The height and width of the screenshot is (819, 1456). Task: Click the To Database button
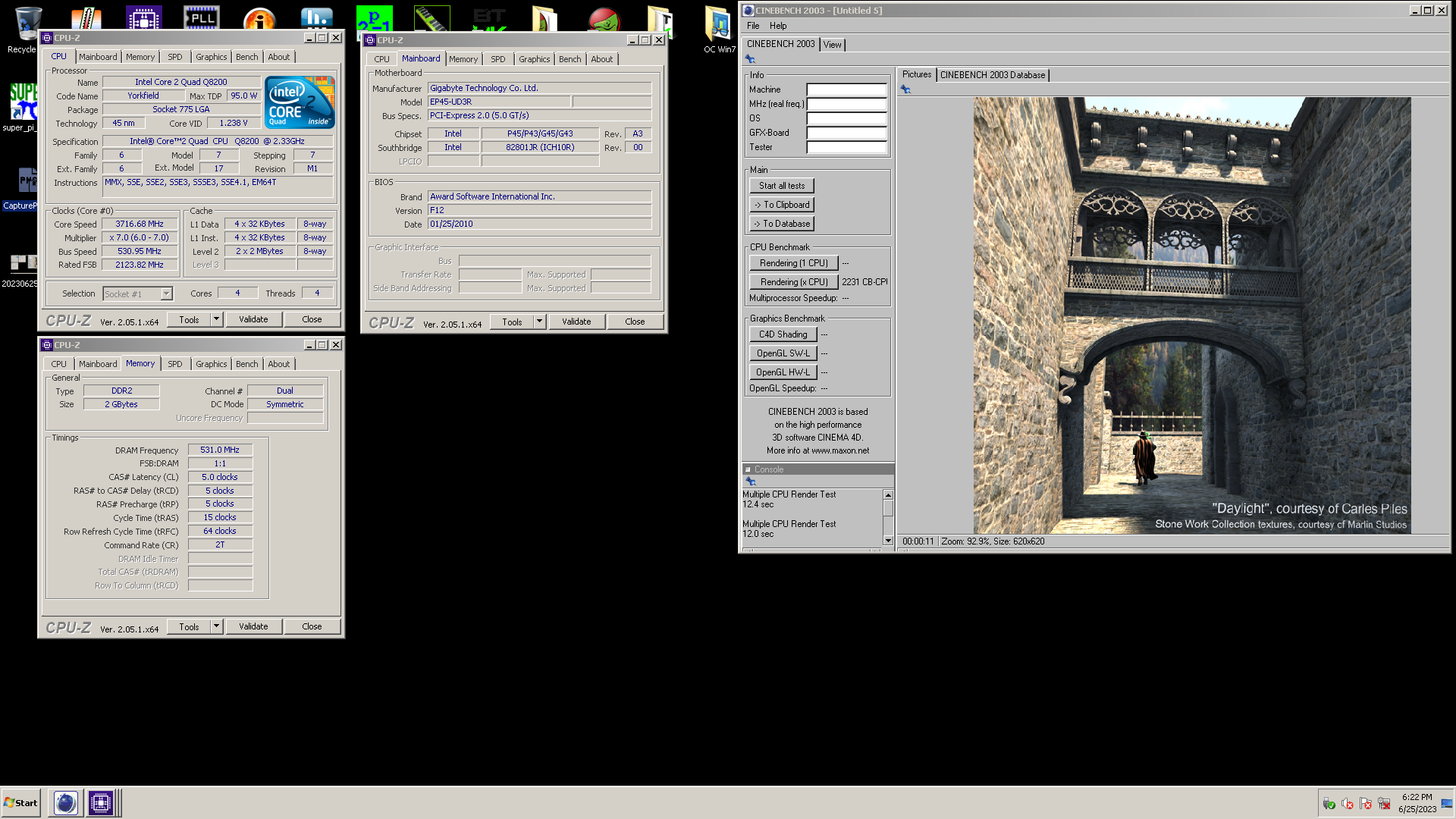(x=782, y=224)
